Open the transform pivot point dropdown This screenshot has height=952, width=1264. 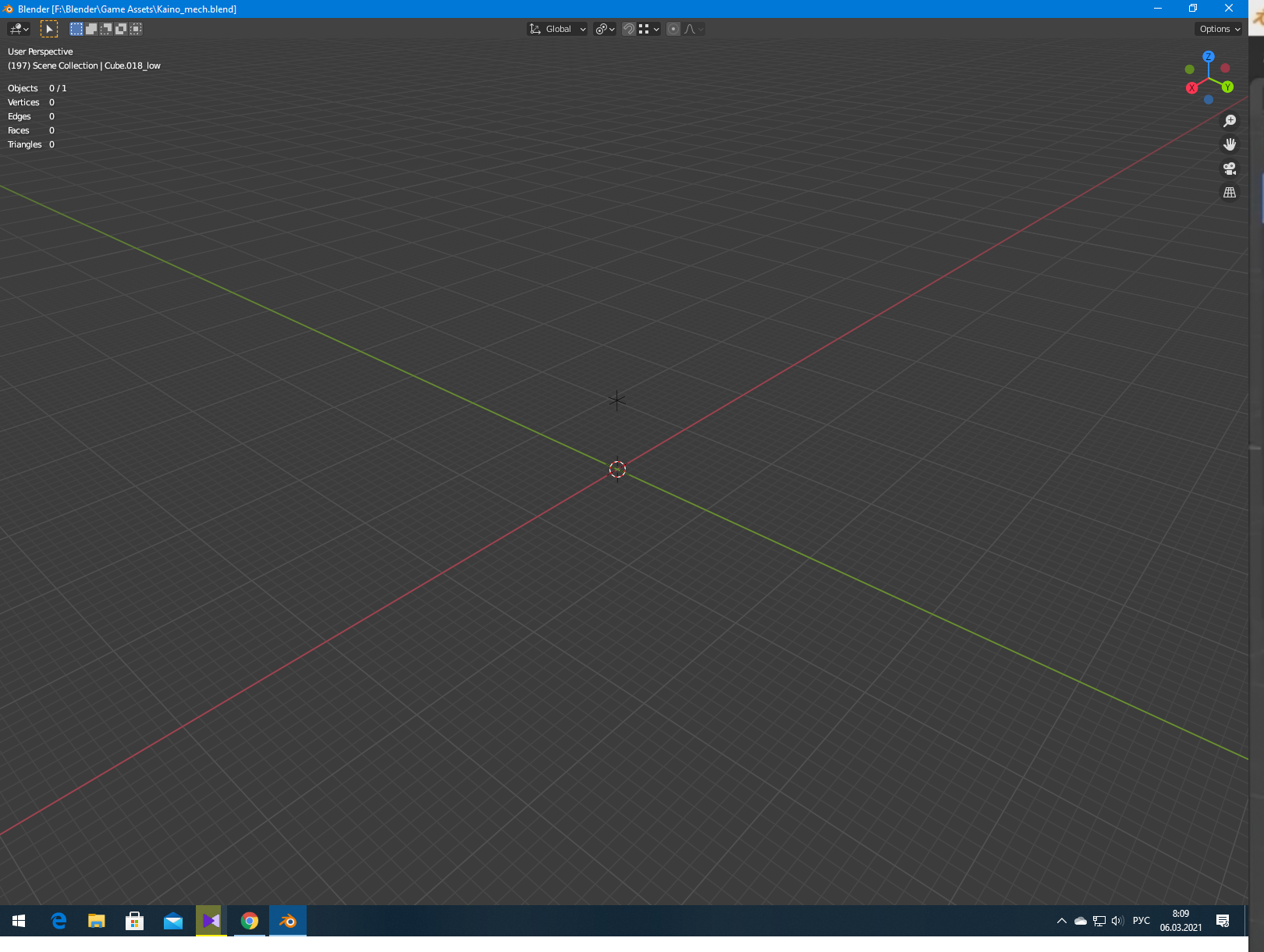point(605,29)
